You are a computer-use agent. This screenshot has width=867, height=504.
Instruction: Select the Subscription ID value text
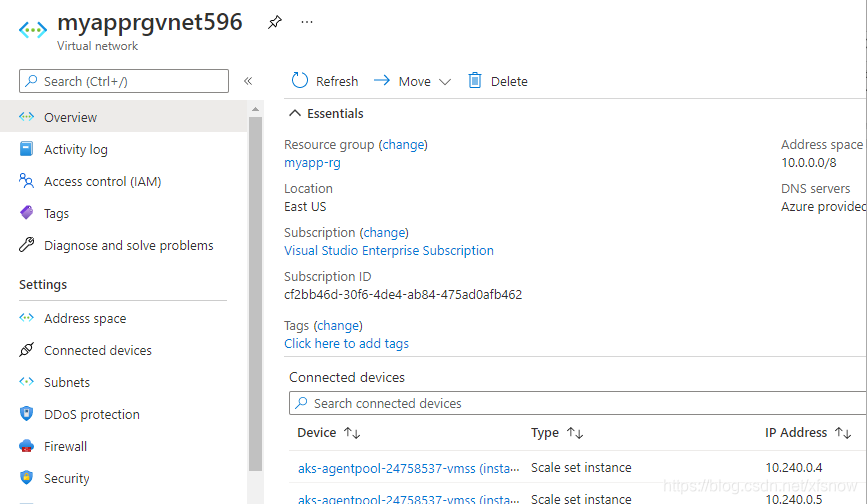(x=403, y=295)
